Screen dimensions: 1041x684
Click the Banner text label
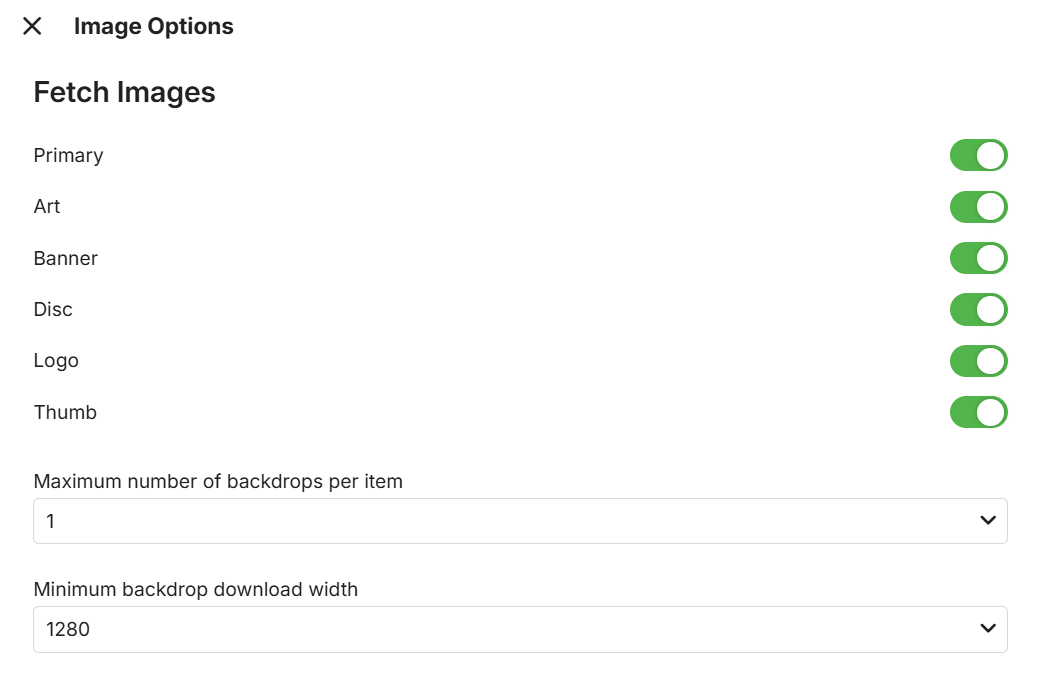(x=66, y=259)
